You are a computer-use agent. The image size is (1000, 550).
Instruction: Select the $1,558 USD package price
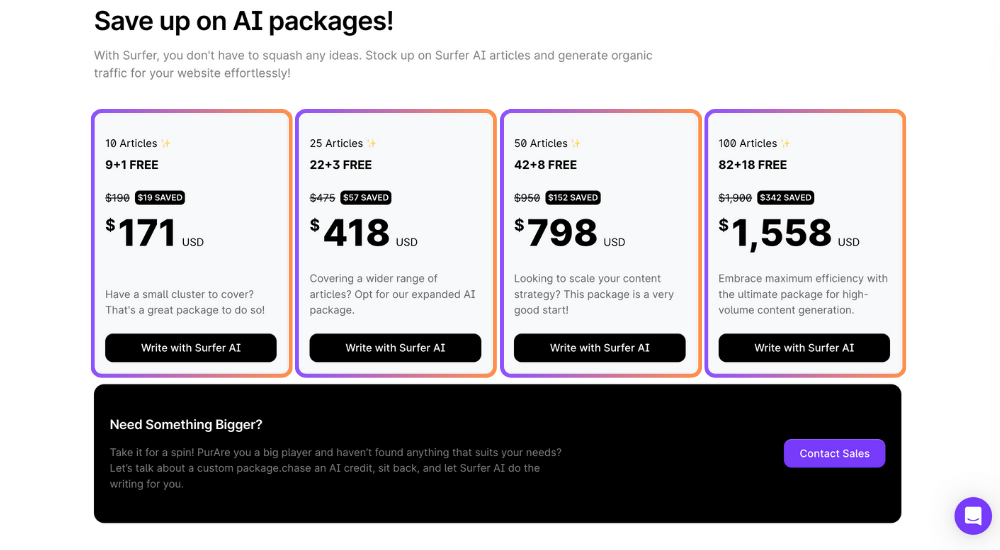[x=789, y=234]
